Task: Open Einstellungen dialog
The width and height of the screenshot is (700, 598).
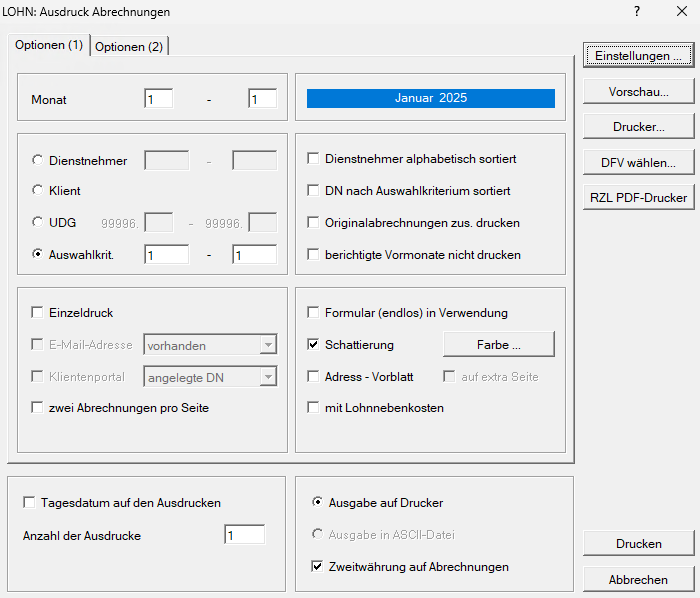Action: pyautogui.click(x=639, y=56)
